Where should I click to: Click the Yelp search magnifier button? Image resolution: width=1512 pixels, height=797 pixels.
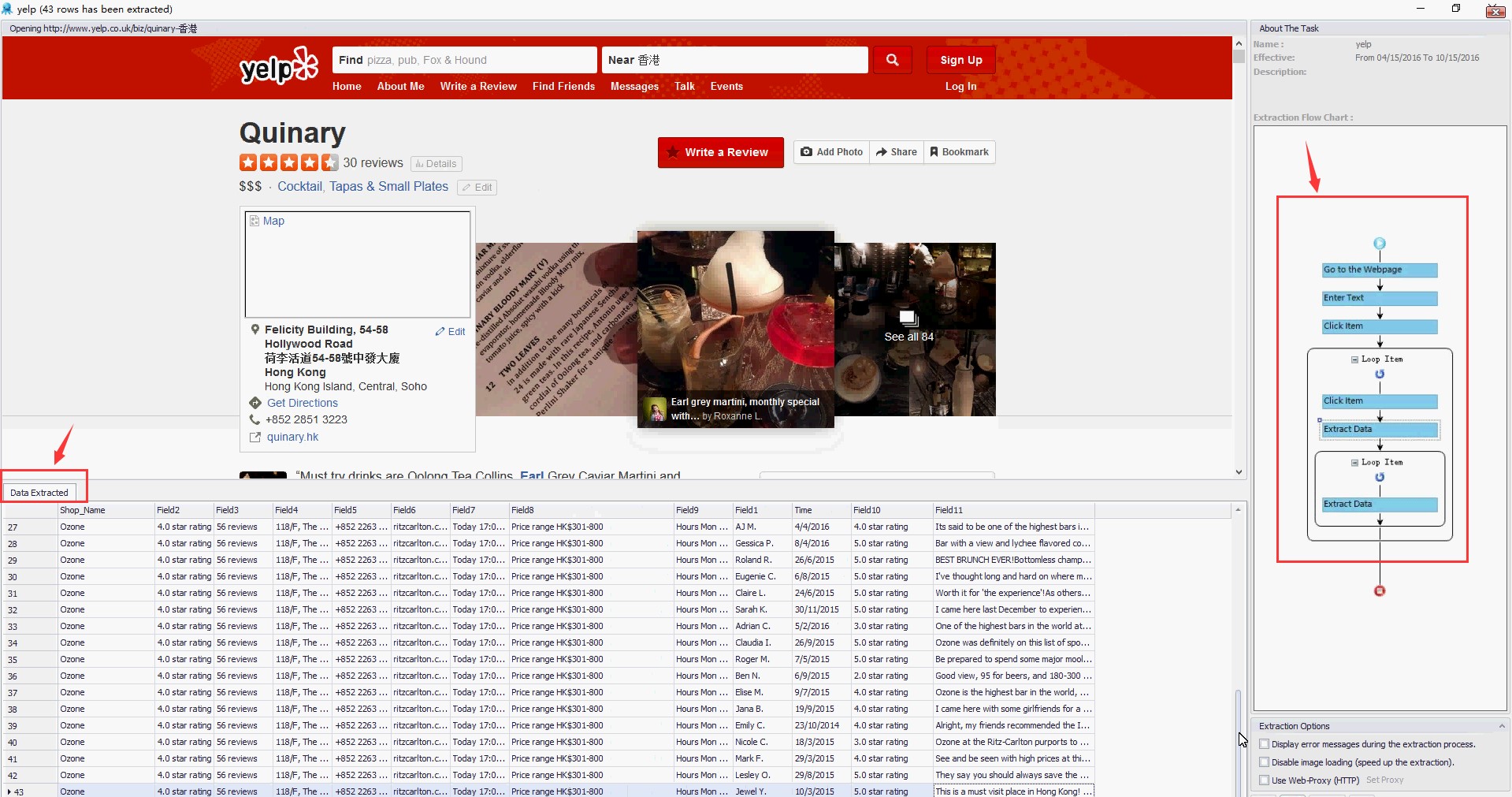(x=892, y=60)
